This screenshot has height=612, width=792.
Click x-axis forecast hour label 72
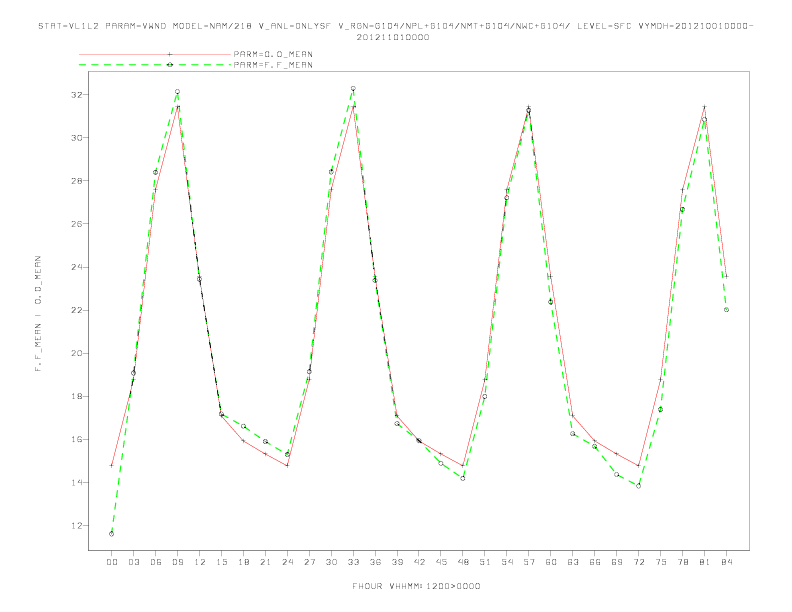point(638,562)
